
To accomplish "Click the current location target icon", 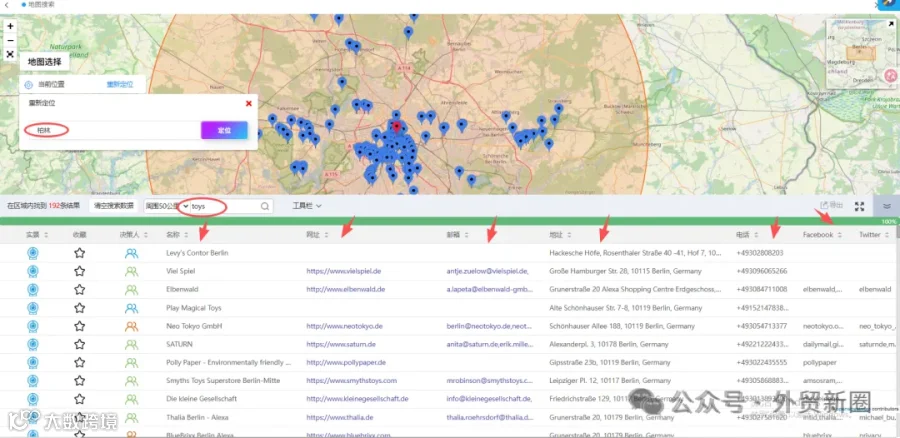I will coord(28,84).
